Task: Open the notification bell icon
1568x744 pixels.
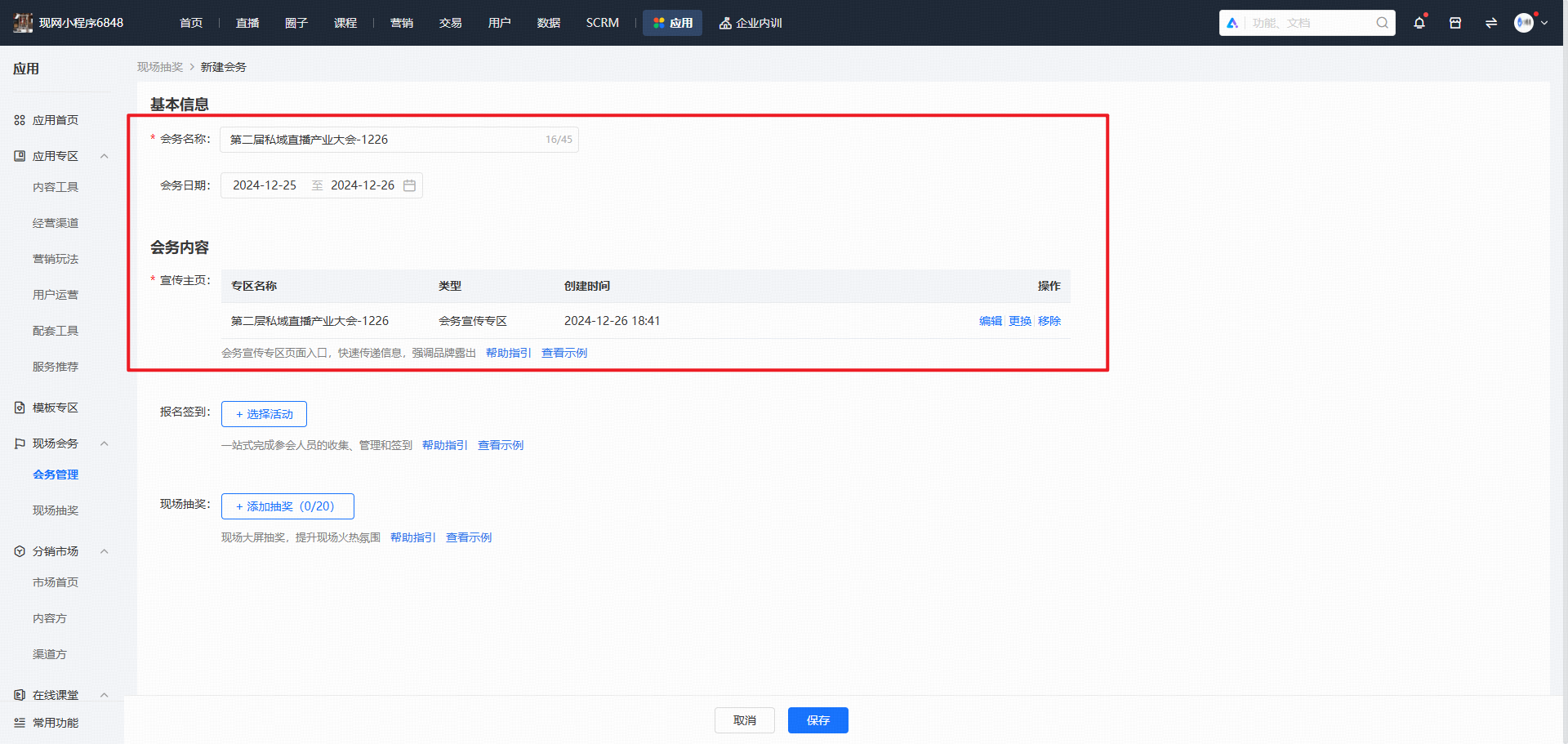Action: click(x=1419, y=23)
